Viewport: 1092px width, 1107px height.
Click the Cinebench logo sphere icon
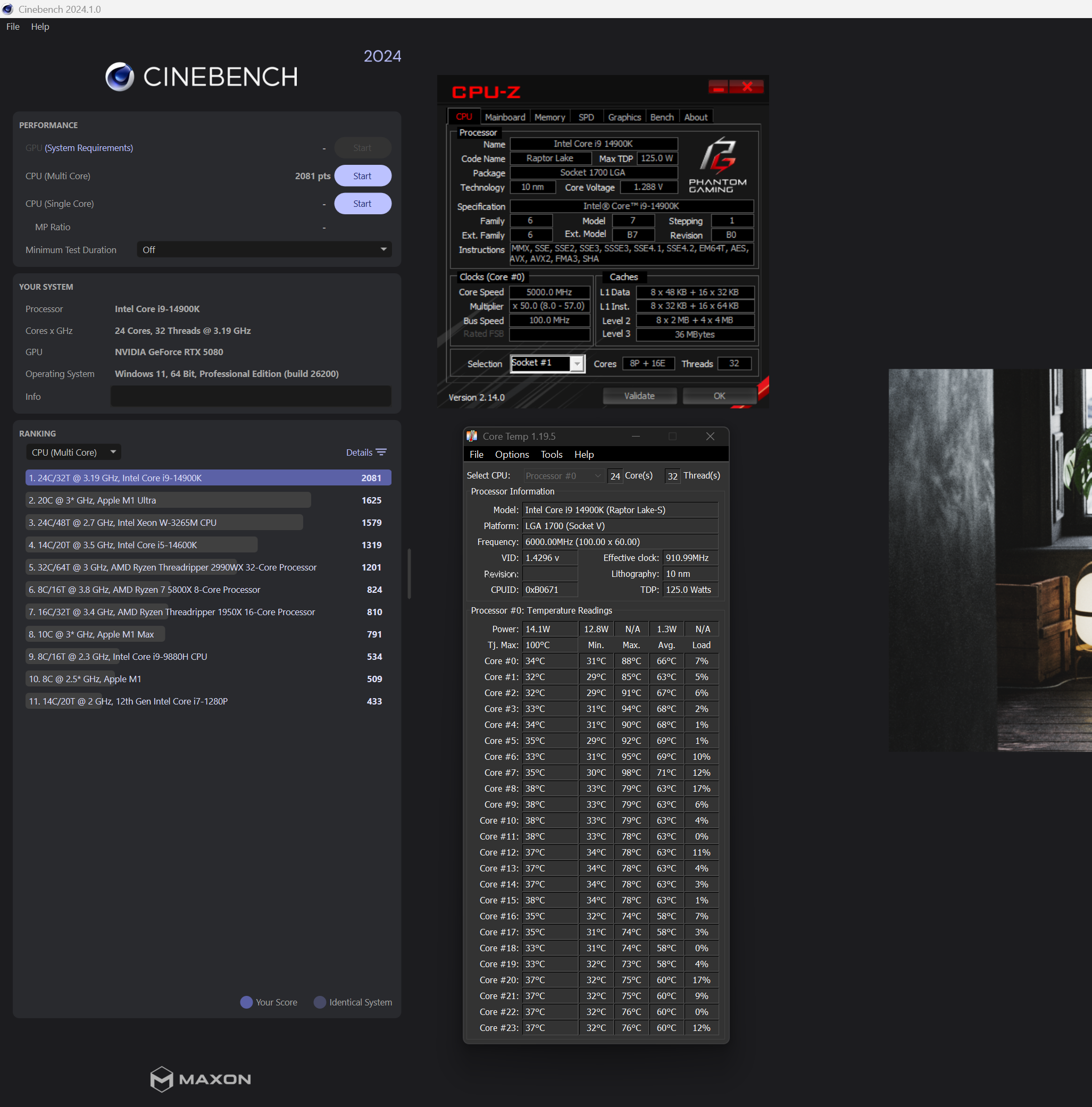coord(120,77)
